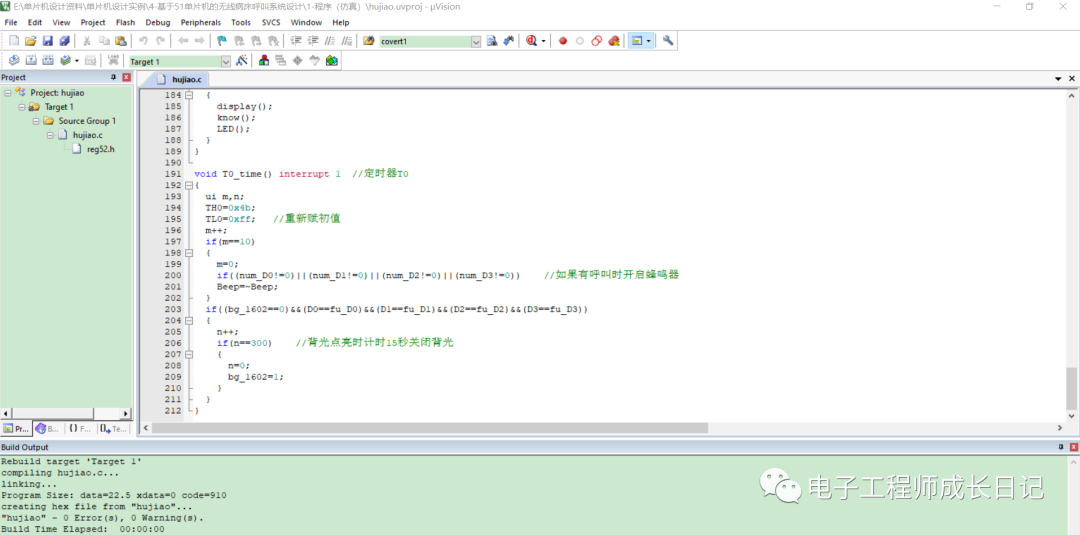Toggle enable/disable breakpoint circle icon

pyautogui.click(x=579, y=41)
